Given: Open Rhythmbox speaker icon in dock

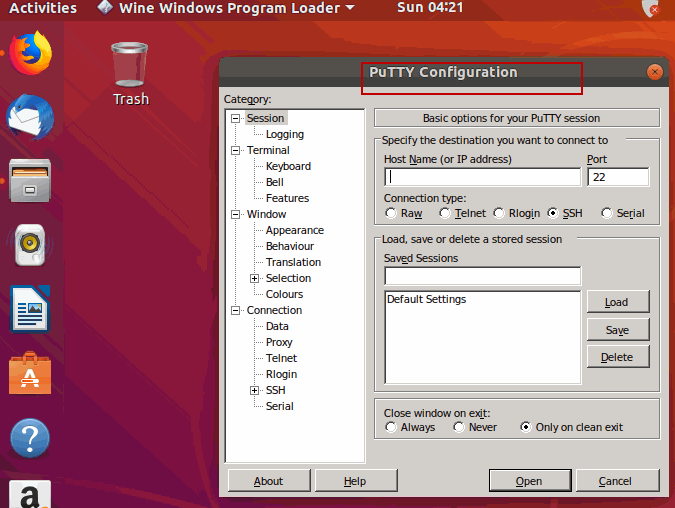Looking at the screenshot, I should (x=30, y=245).
